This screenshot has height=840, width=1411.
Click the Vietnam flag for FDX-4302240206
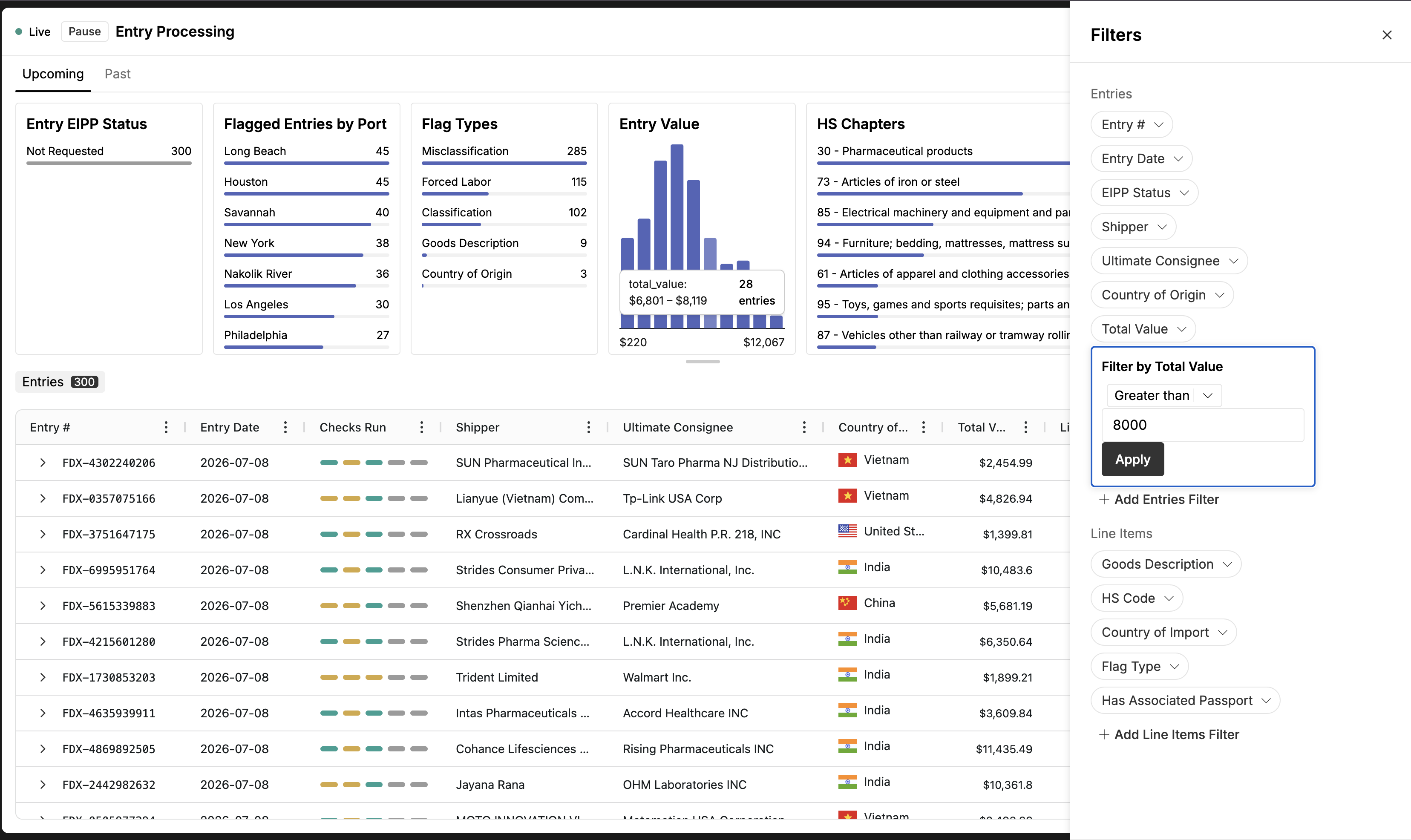point(847,460)
